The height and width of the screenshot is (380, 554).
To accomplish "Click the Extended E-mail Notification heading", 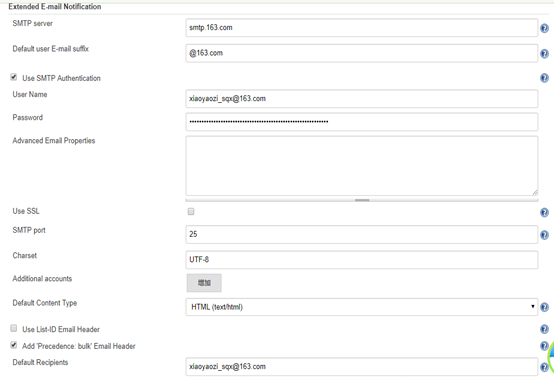I will point(55,6).
